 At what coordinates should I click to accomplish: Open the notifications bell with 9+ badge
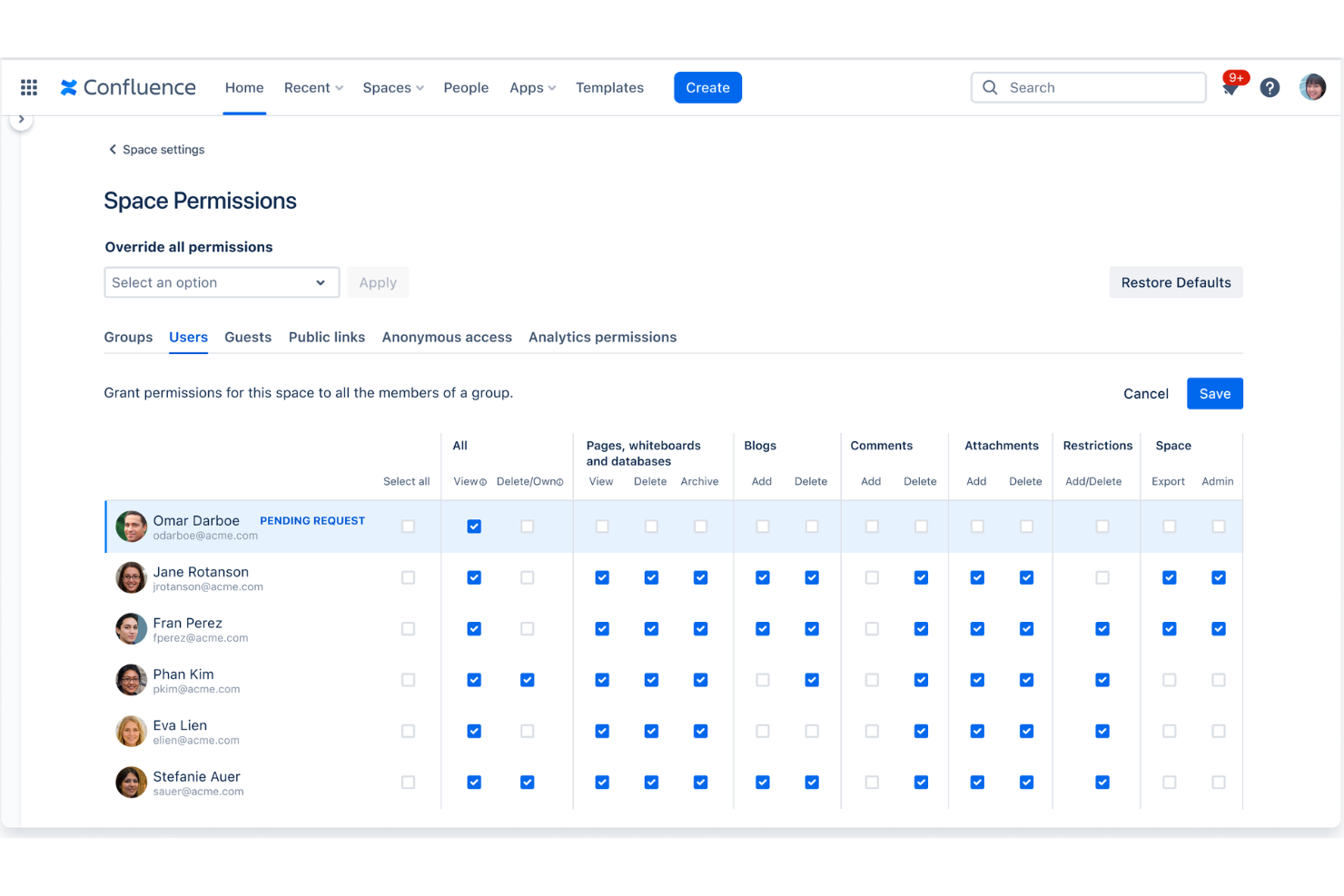coord(1230,87)
